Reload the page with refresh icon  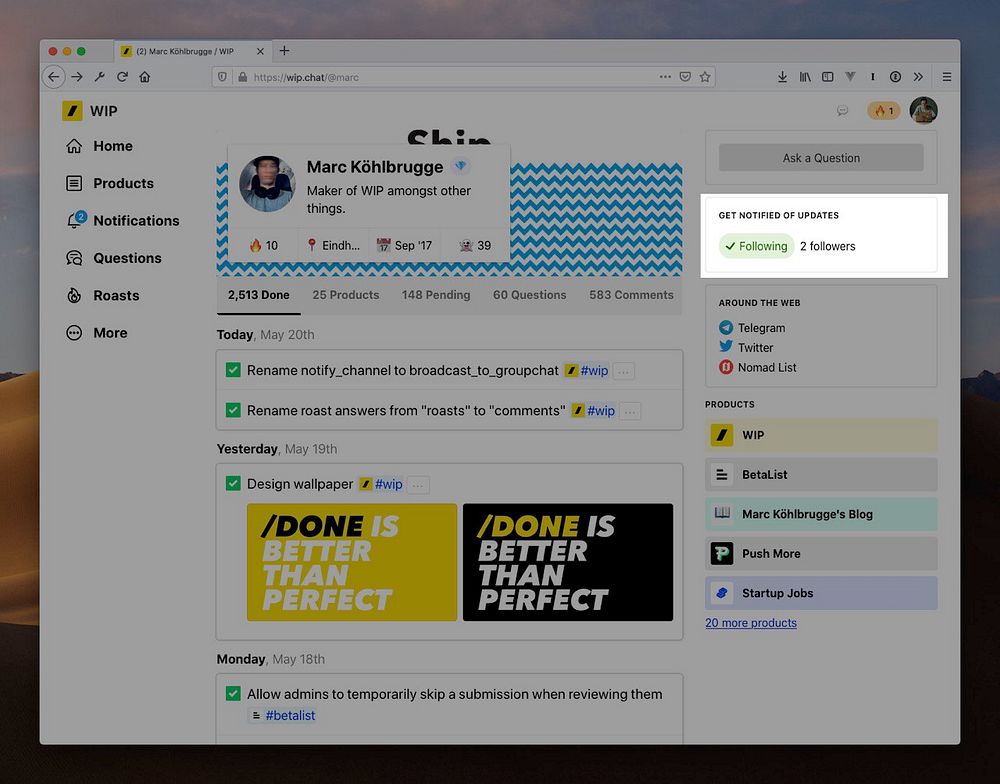[x=122, y=77]
